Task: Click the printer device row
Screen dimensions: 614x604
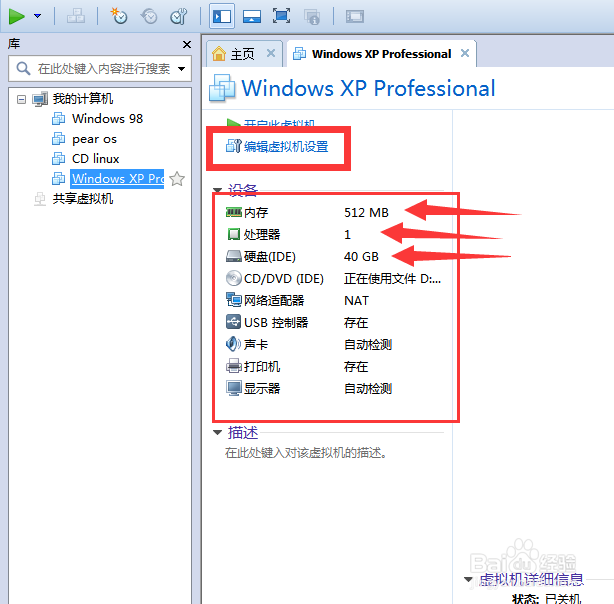Action: pyautogui.click(x=335, y=366)
